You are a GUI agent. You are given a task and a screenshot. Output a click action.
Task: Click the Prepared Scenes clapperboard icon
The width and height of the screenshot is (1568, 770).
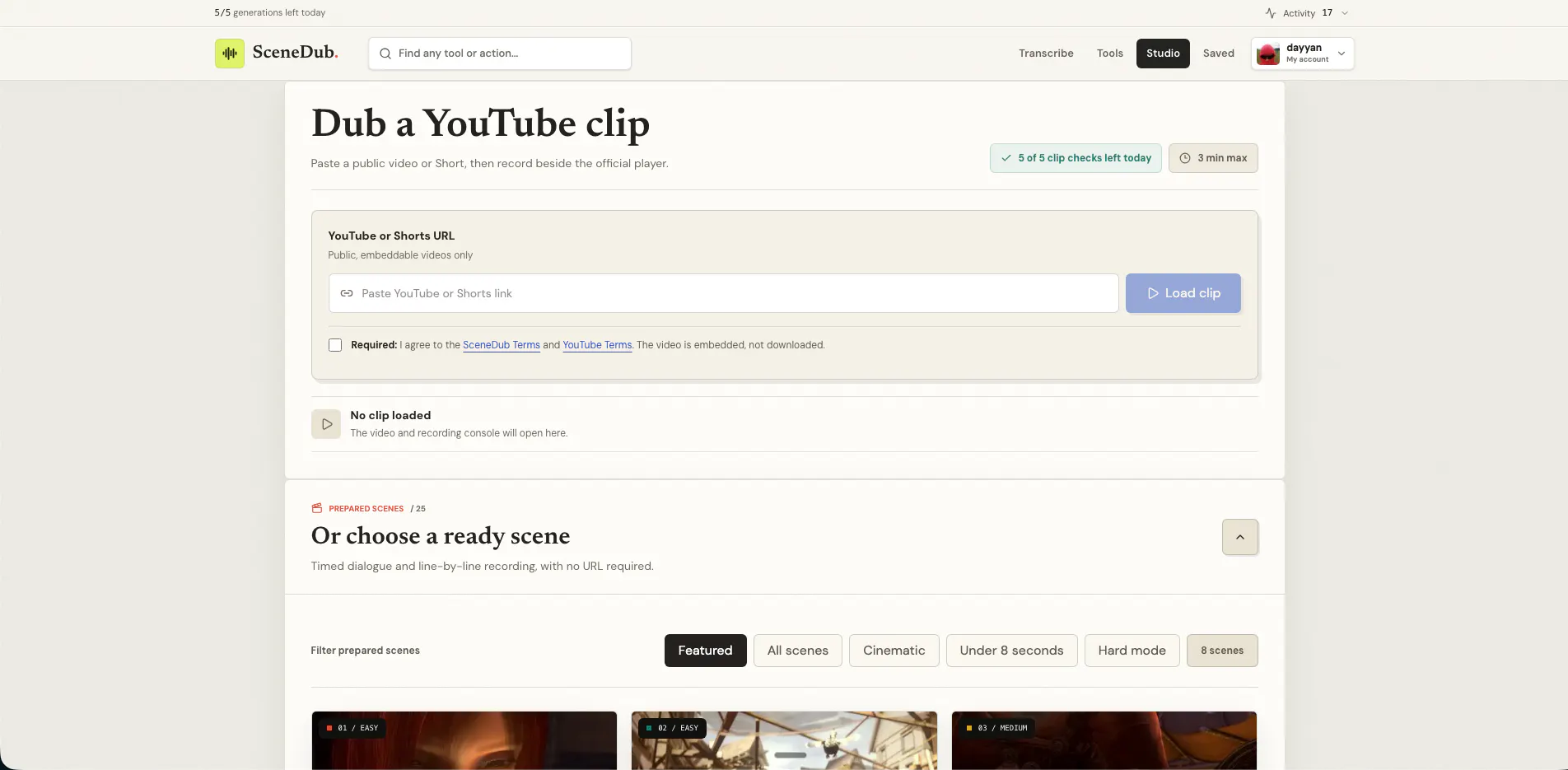tap(317, 508)
